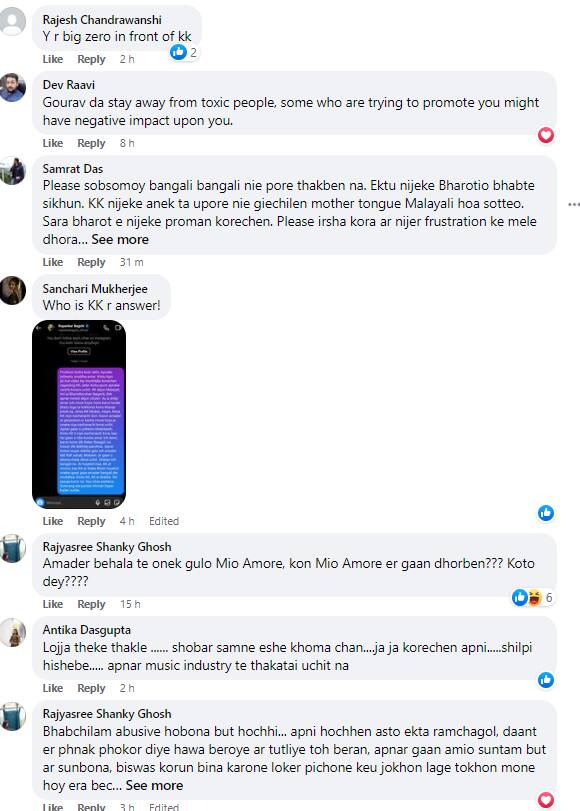Click heart reaction on Dev Raavi's comment

pos(546,135)
